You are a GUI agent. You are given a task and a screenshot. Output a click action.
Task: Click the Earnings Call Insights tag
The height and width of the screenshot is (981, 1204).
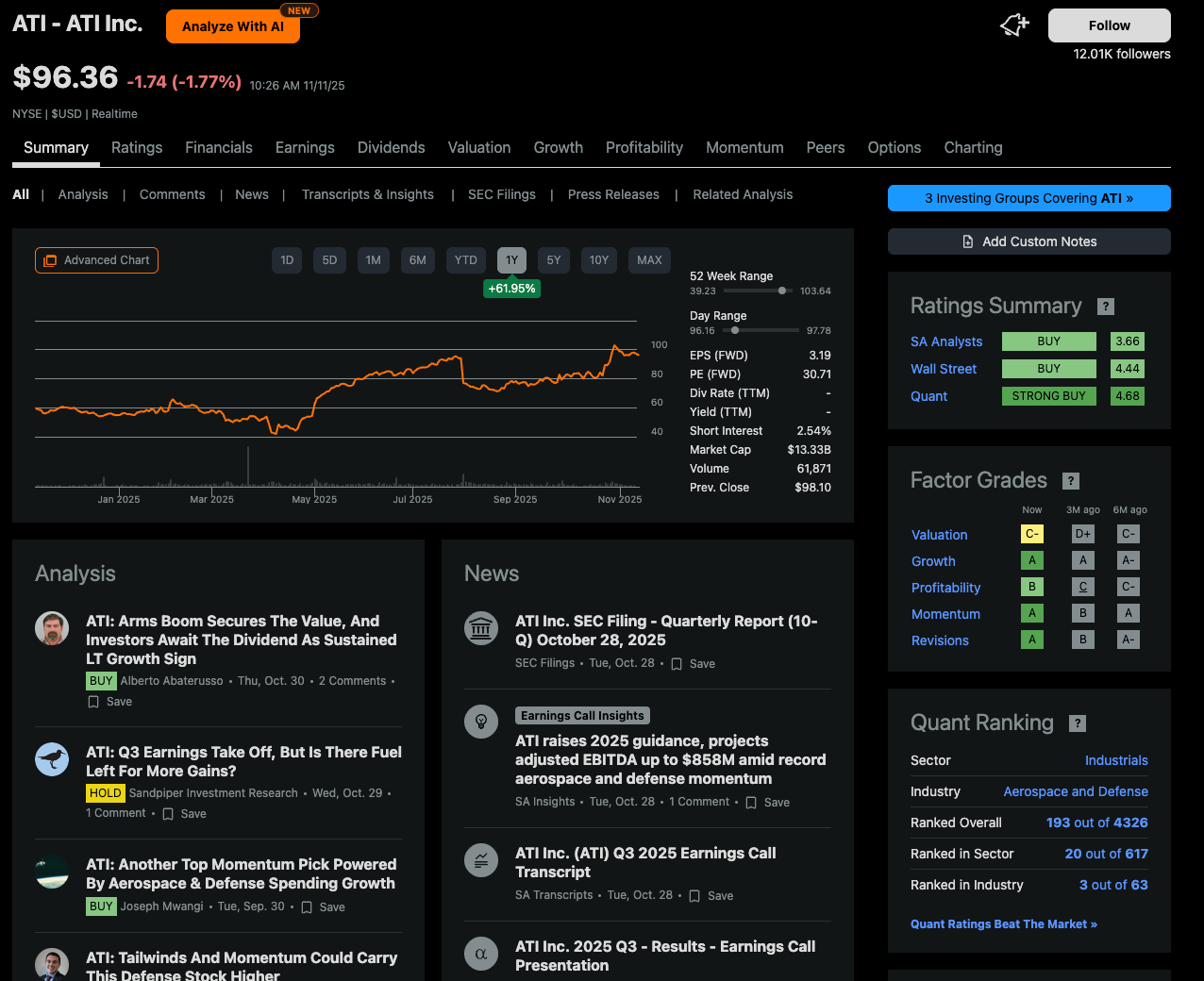coord(582,716)
